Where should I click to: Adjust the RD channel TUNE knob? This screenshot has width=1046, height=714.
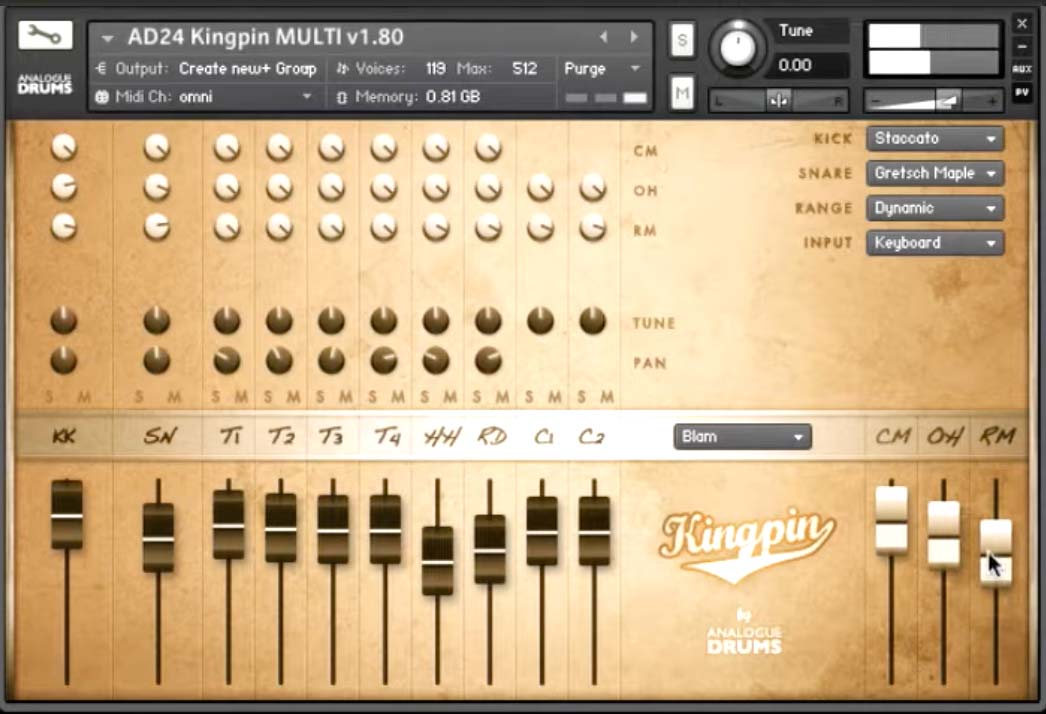(488, 320)
